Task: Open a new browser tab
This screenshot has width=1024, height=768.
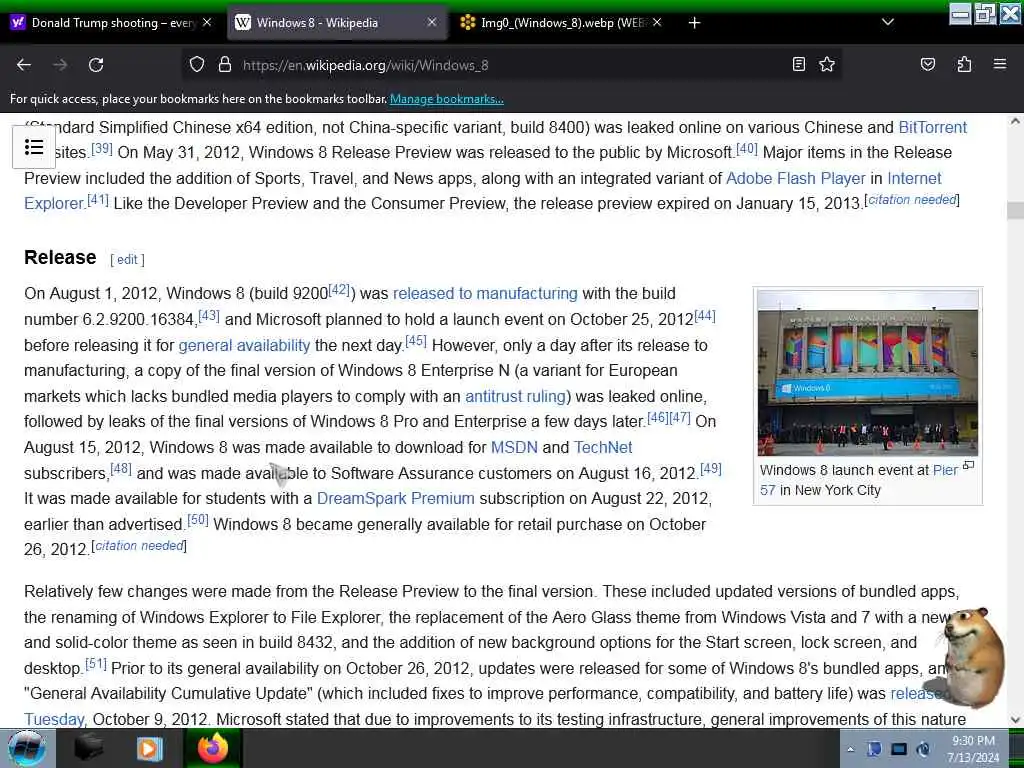Action: (694, 23)
